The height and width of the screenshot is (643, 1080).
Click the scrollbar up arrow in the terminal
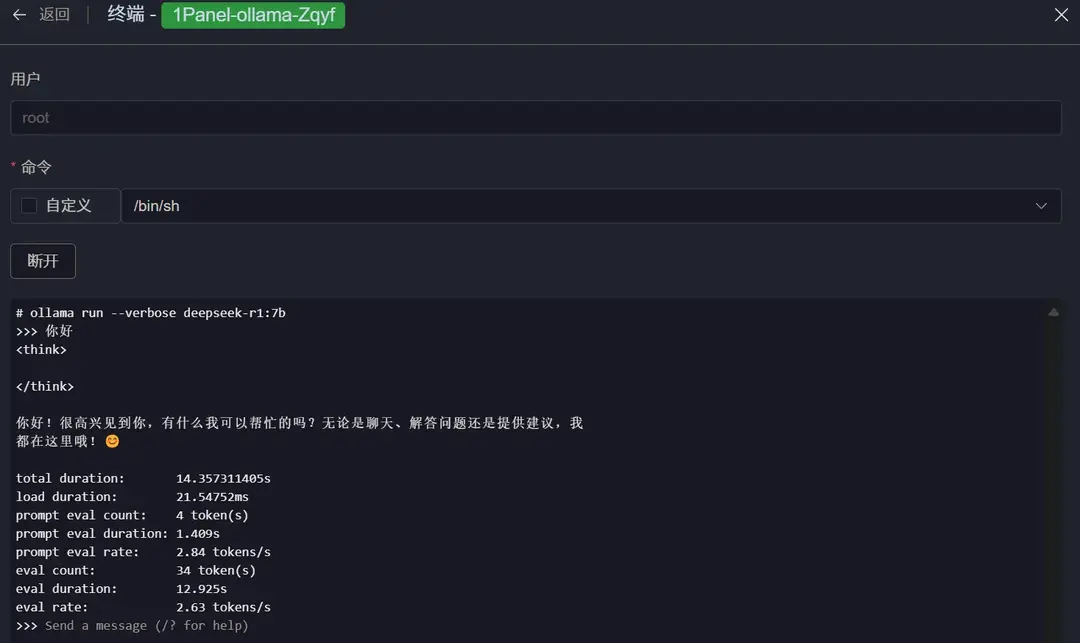coord(1053,311)
